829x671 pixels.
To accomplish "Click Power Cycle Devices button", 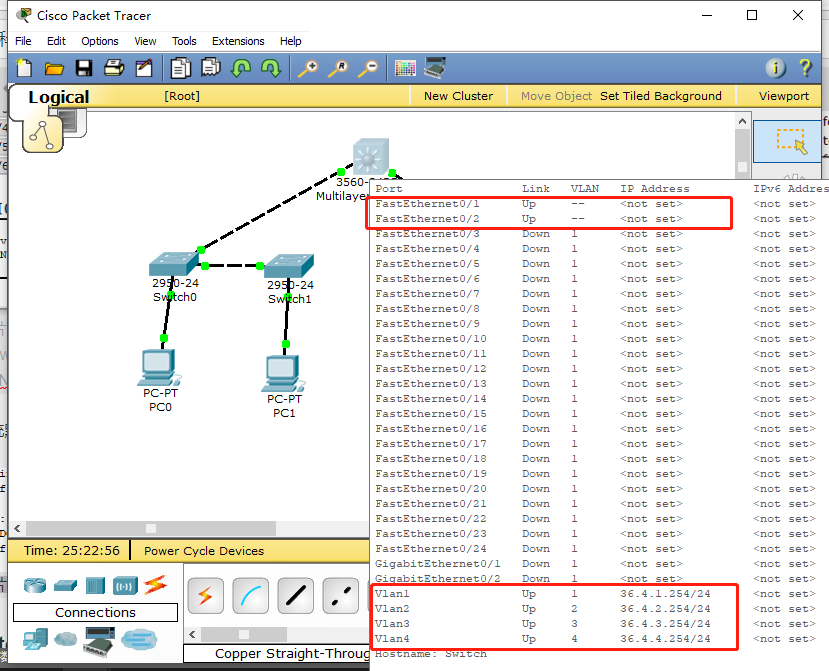I will click(204, 551).
